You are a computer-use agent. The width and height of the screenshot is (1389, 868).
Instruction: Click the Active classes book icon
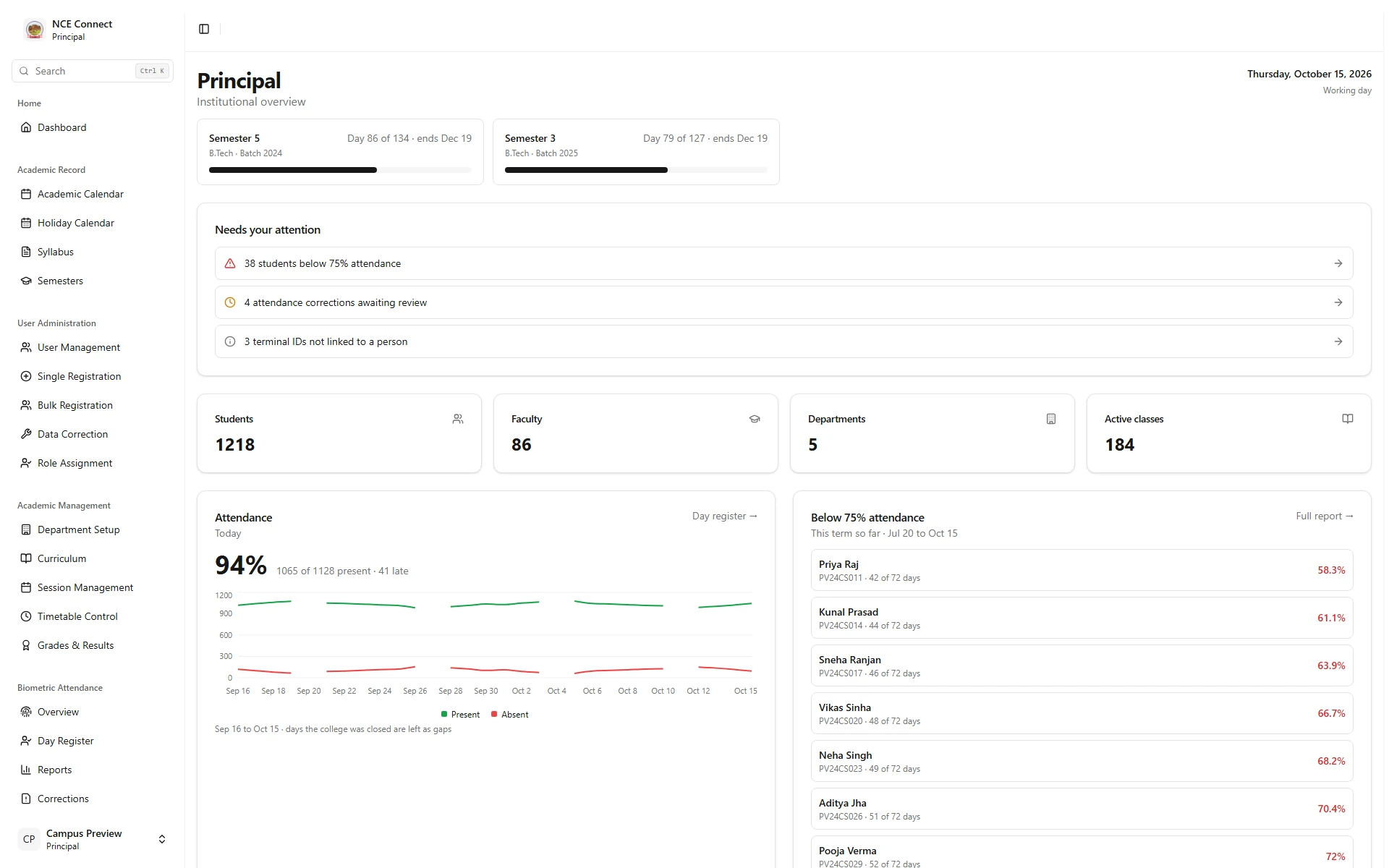(x=1348, y=419)
